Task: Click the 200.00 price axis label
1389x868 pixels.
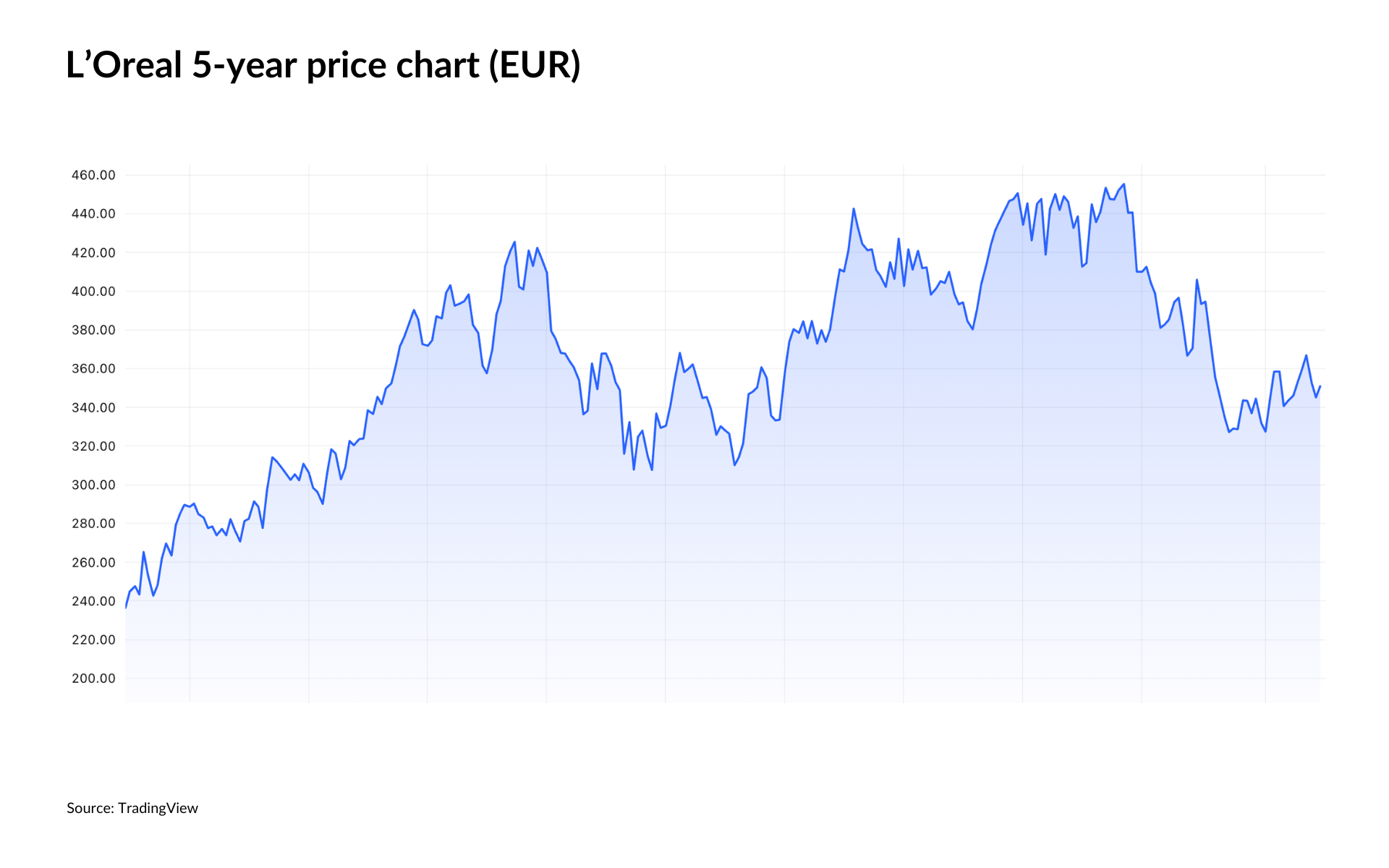Action: [x=93, y=678]
